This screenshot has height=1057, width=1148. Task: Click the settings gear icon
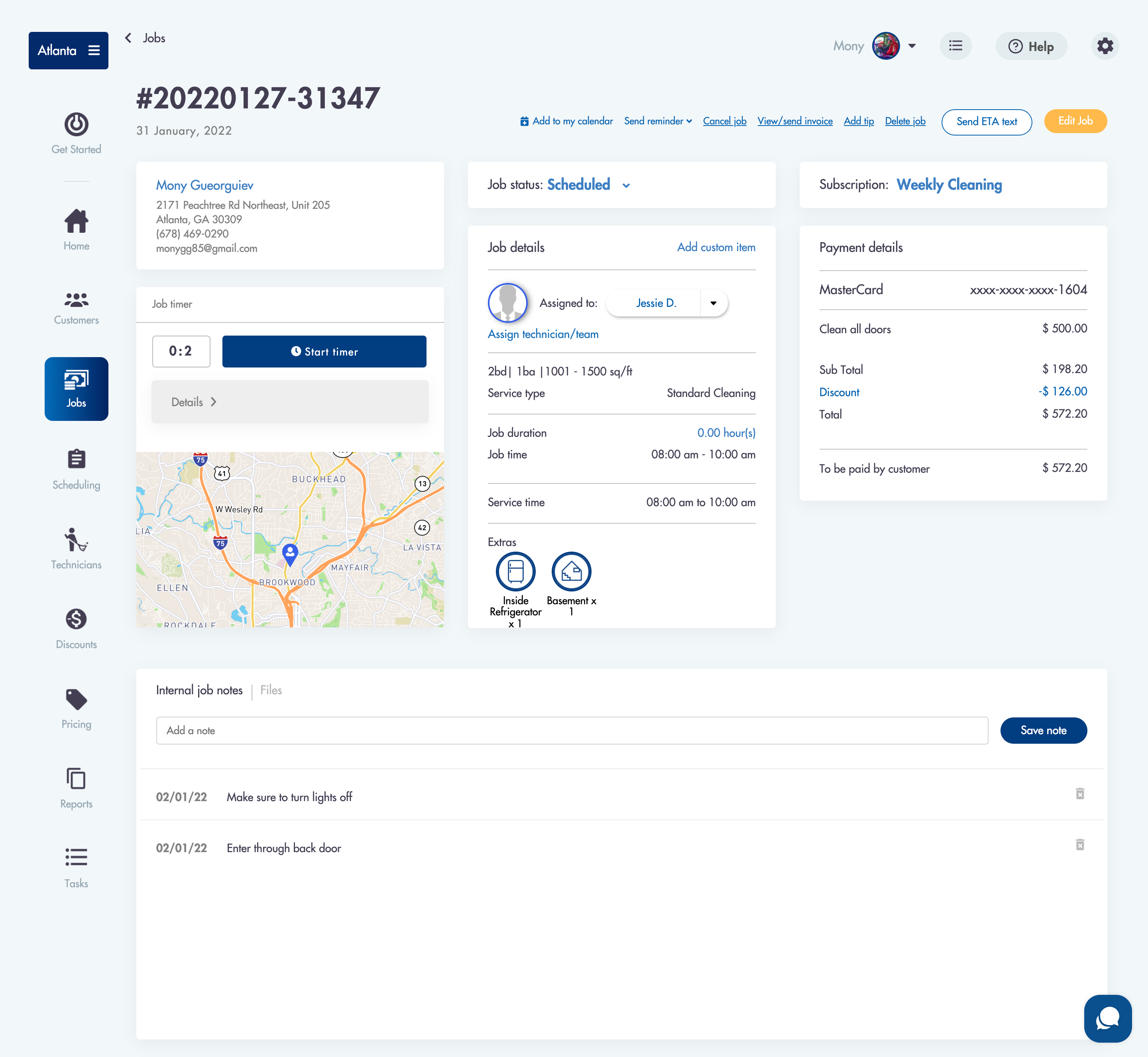[1105, 46]
